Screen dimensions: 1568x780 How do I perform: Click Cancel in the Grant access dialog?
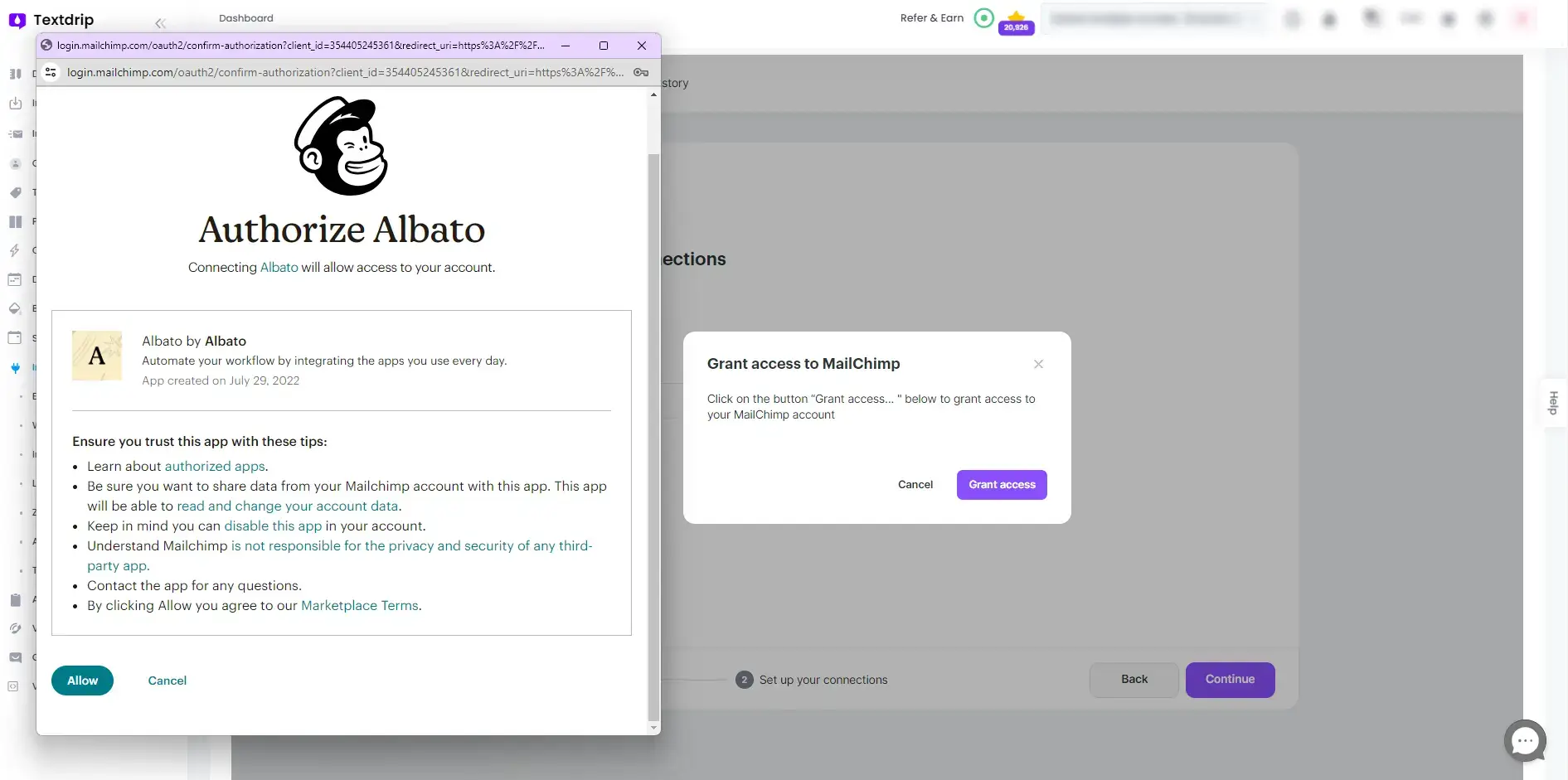pyautogui.click(x=915, y=484)
